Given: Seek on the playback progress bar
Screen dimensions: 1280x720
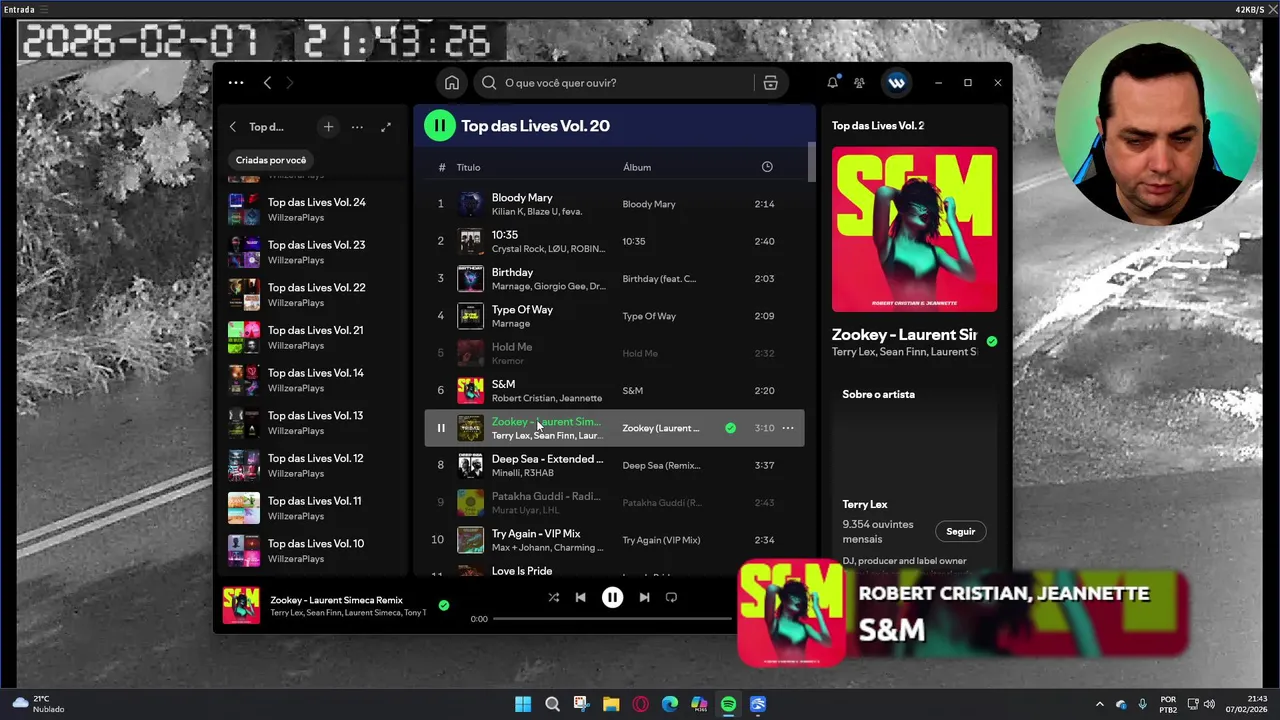Looking at the screenshot, I should pos(613,619).
